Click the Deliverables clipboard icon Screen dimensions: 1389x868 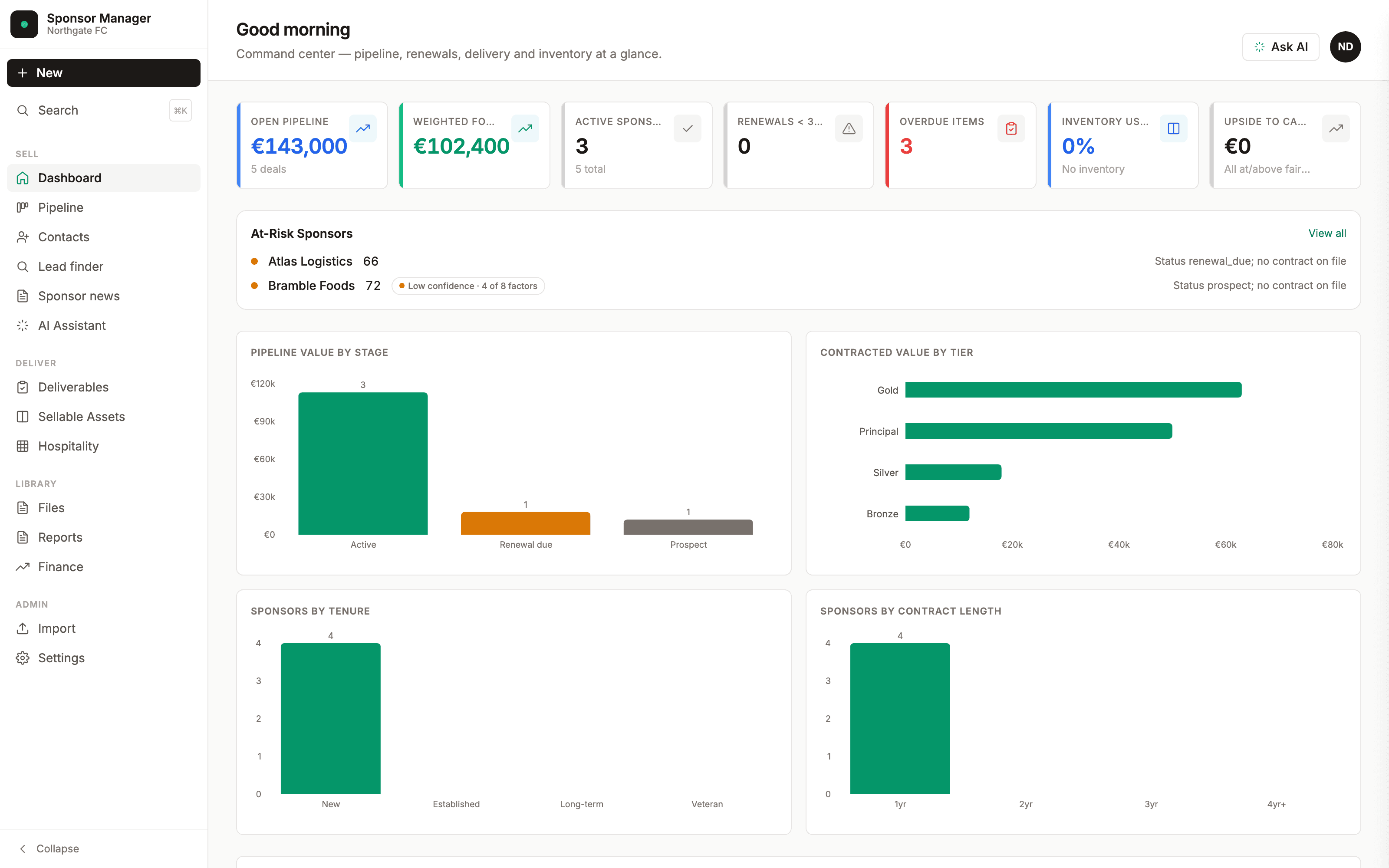23,387
